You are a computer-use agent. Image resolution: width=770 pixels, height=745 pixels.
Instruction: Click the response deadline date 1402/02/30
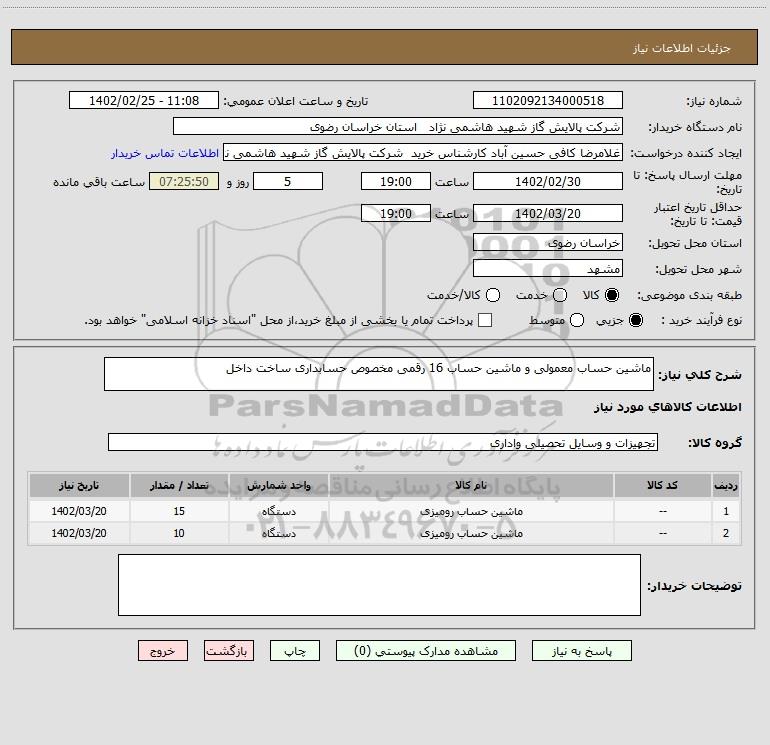click(x=548, y=181)
